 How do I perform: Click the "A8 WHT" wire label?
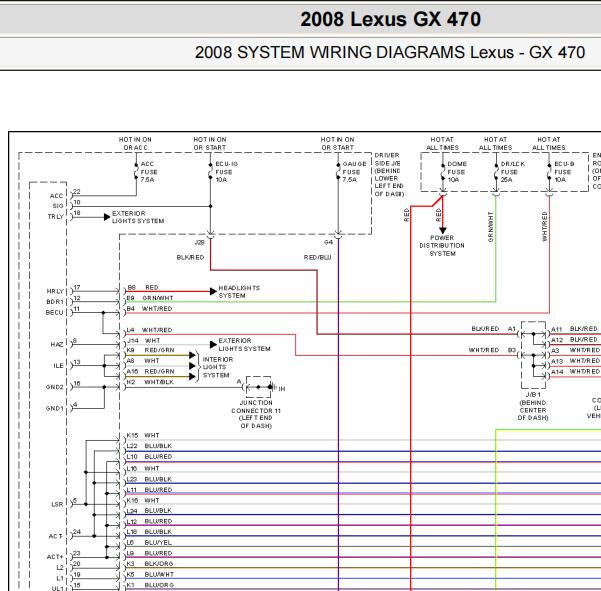click(x=143, y=361)
